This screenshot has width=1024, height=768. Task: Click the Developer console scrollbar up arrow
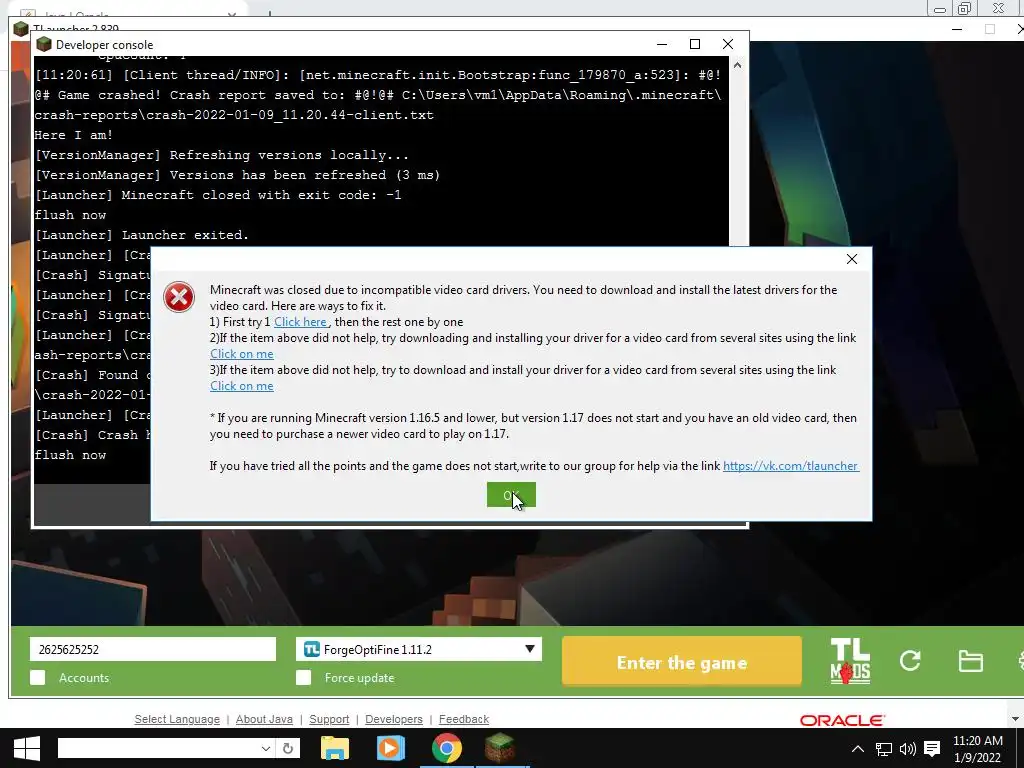tap(737, 65)
